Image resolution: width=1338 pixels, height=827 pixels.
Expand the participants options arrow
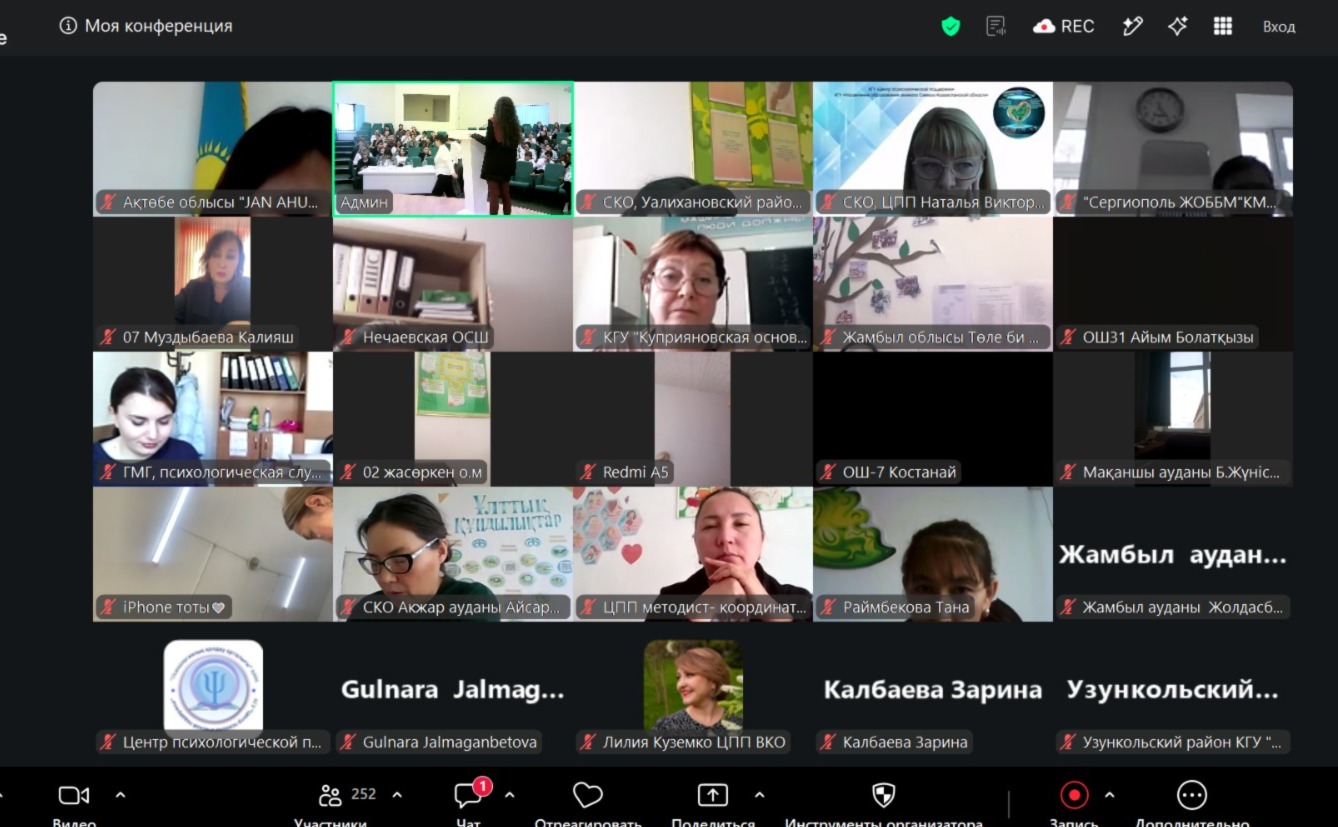[x=396, y=795]
